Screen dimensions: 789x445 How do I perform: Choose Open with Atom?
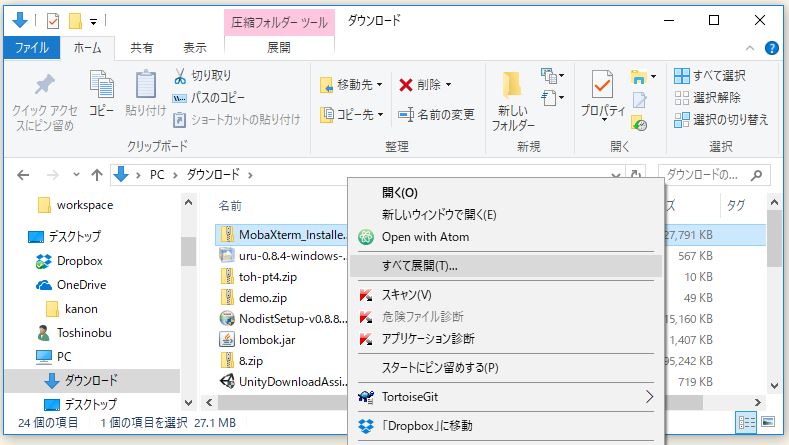pyautogui.click(x=506, y=237)
